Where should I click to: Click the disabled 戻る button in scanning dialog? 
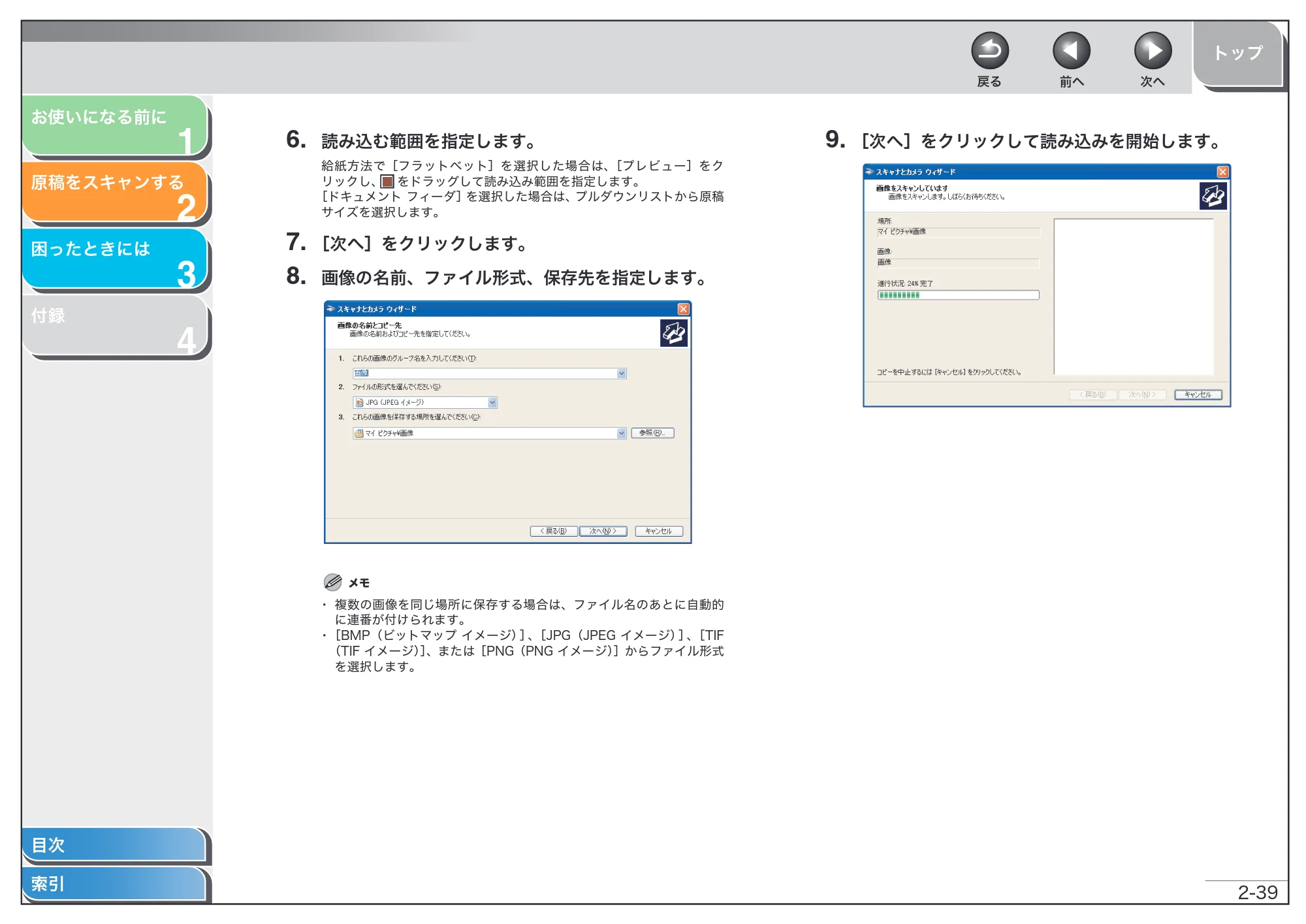(1092, 394)
